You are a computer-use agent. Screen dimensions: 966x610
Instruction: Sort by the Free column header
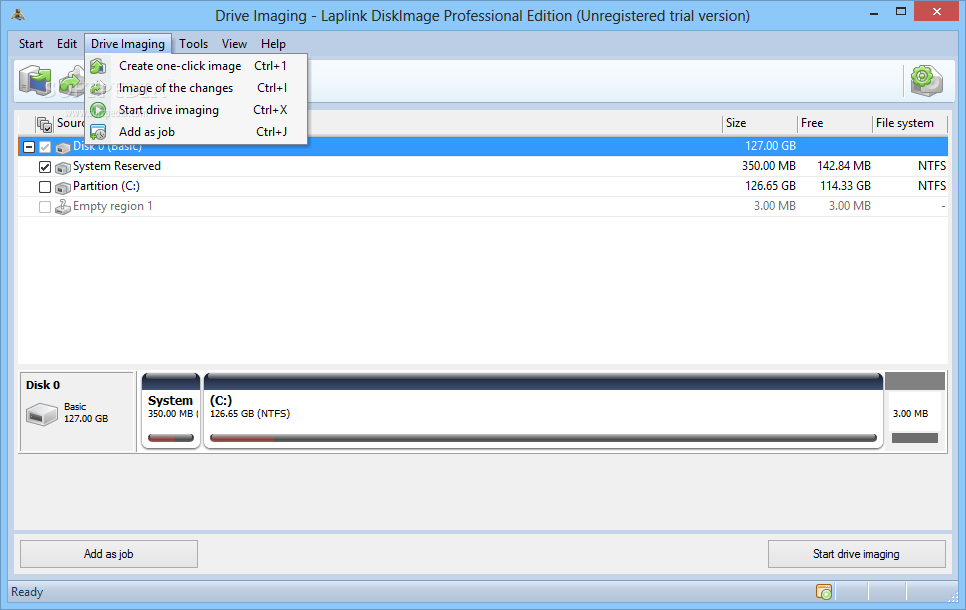(x=835, y=123)
